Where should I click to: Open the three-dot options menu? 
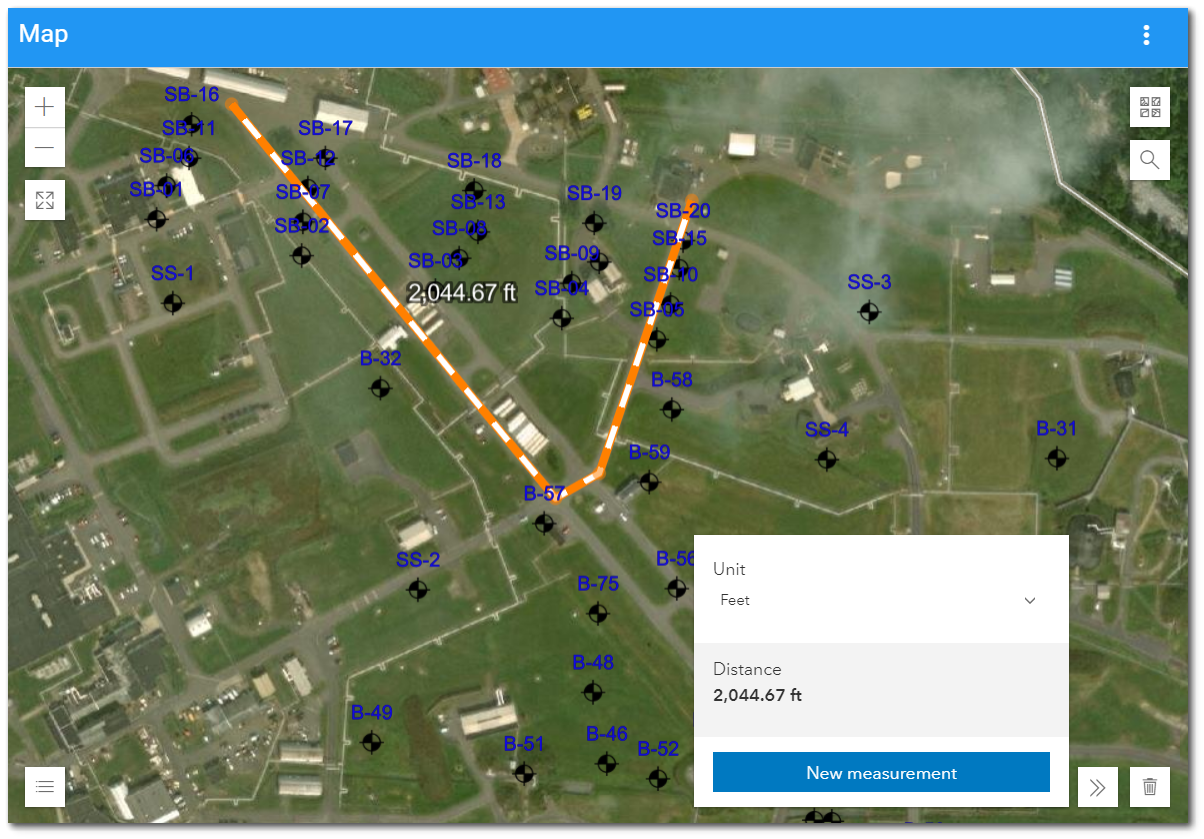coord(1146,35)
